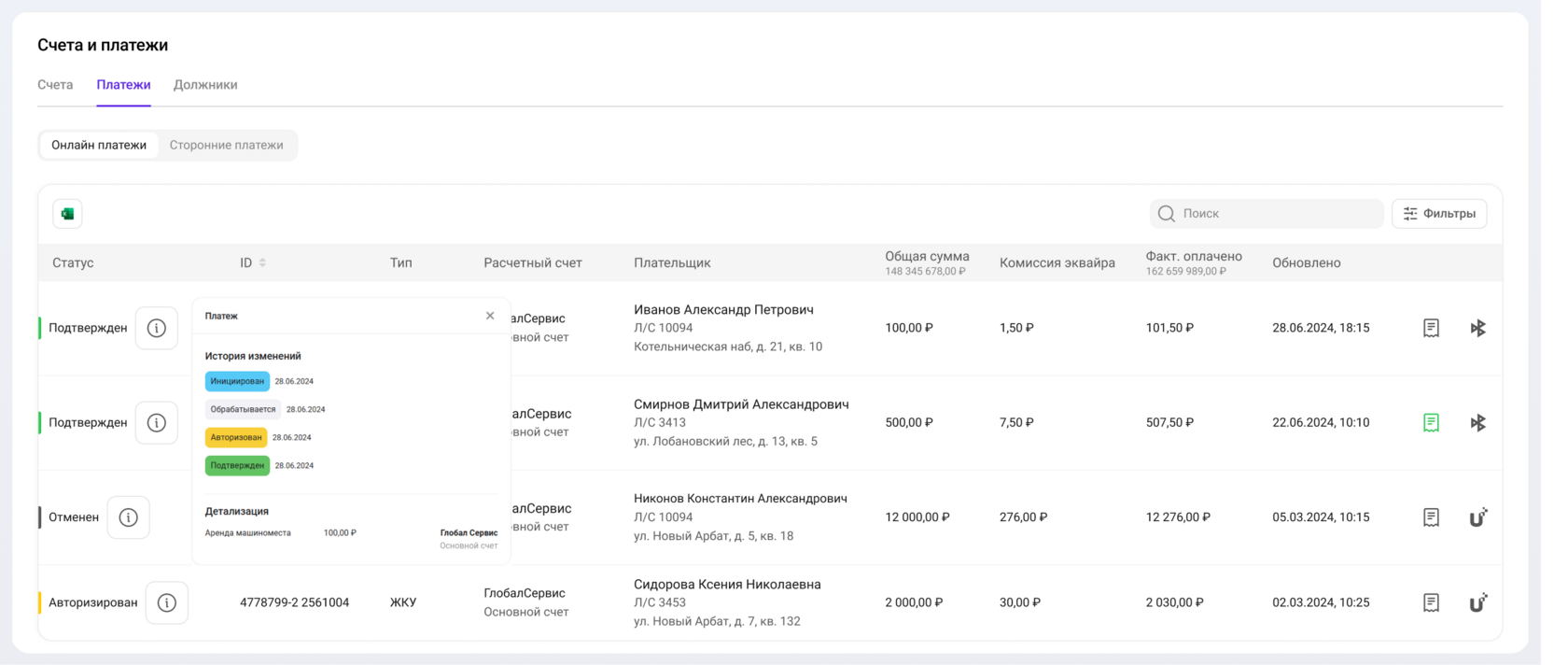This screenshot has width=1568, height=665.
Task: Click the U icon in Никонов's row
Action: (x=1477, y=517)
